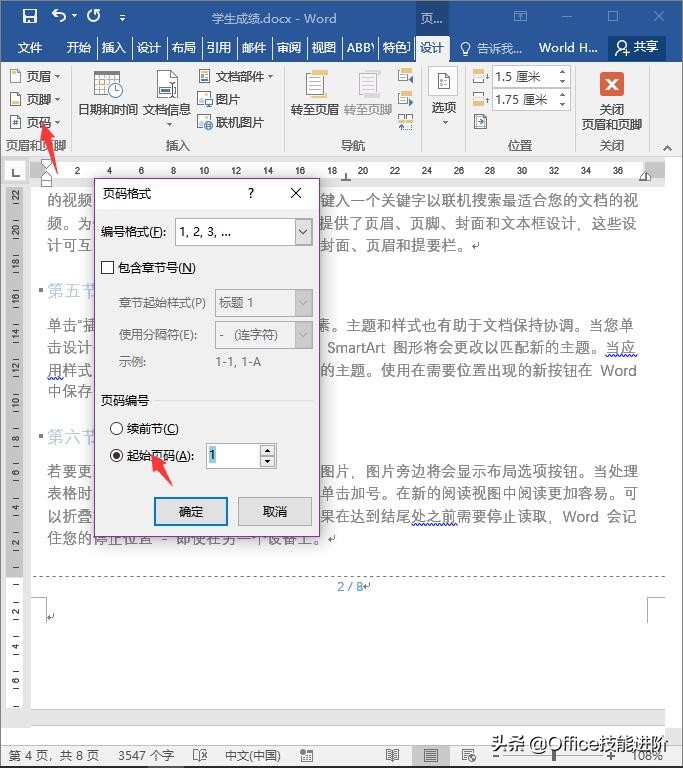Click the 起始页码 start-at number field
This screenshot has width=683, height=768.
(x=233, y=456)
